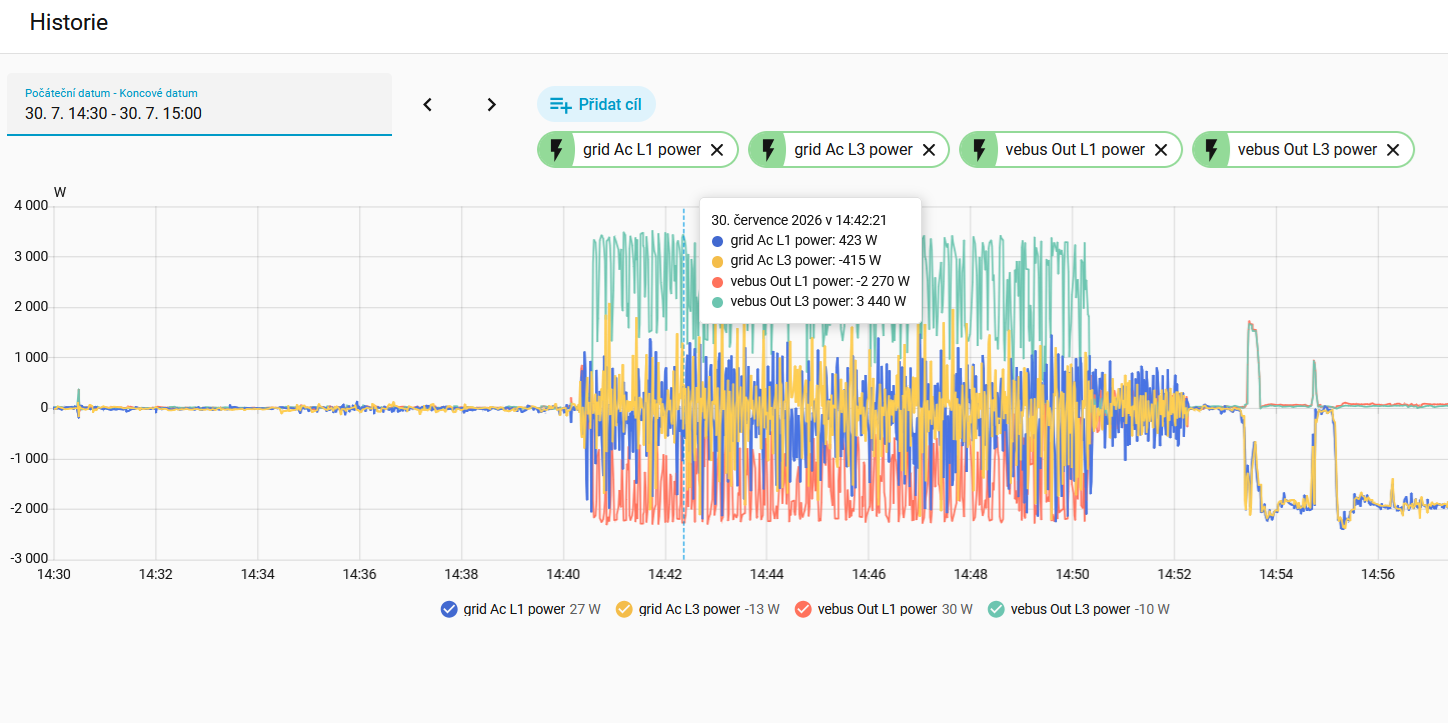
Task: Go to previous time range arrow
Action: coord(428,104)
